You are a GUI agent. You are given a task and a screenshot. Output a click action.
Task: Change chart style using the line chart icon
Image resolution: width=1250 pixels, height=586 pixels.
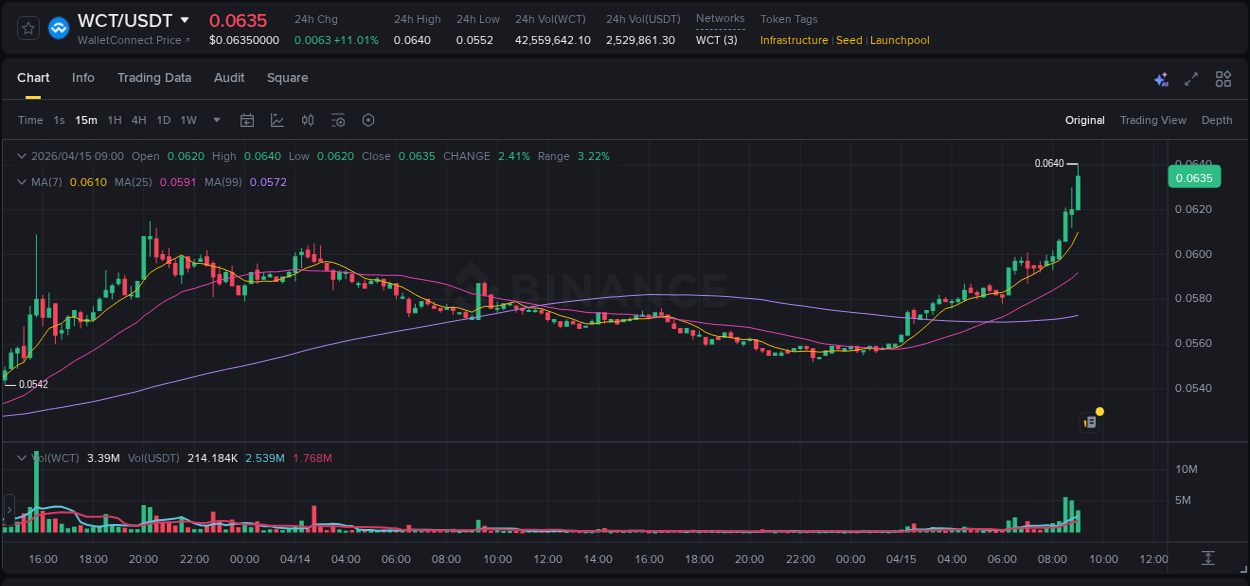pyautogui.click(x=277, y=120)
